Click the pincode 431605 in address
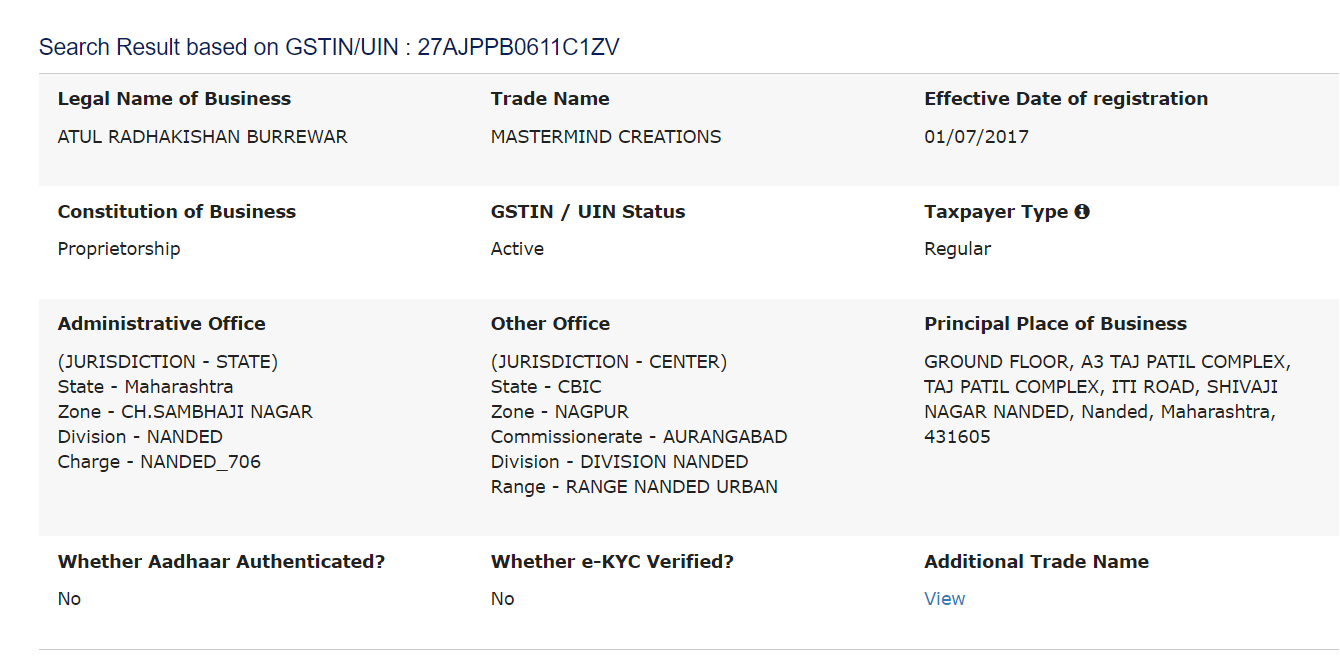The width and height of the screenshot is (1340, 668). tap(957, 437)
